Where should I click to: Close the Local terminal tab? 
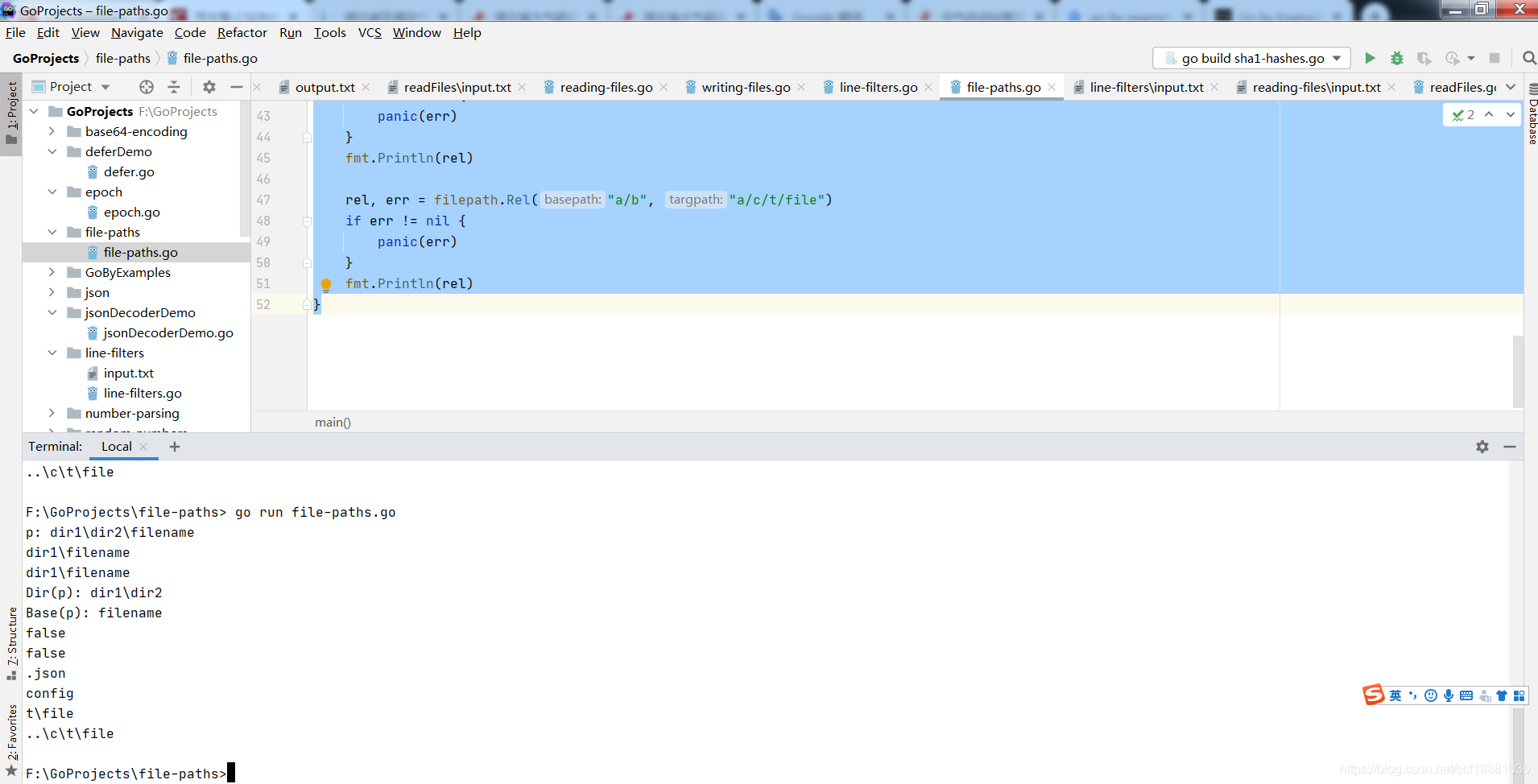pyautogui.click(x=143, y=447)
